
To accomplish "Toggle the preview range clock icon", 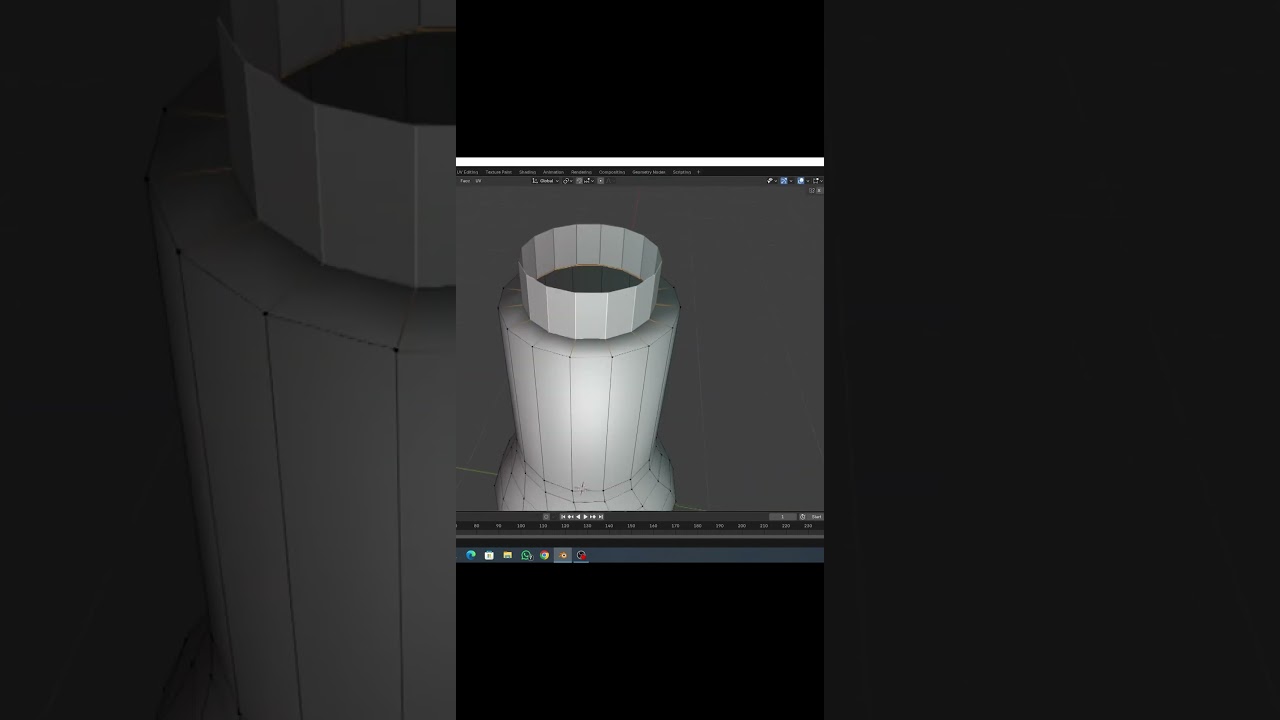I will 802,517.
